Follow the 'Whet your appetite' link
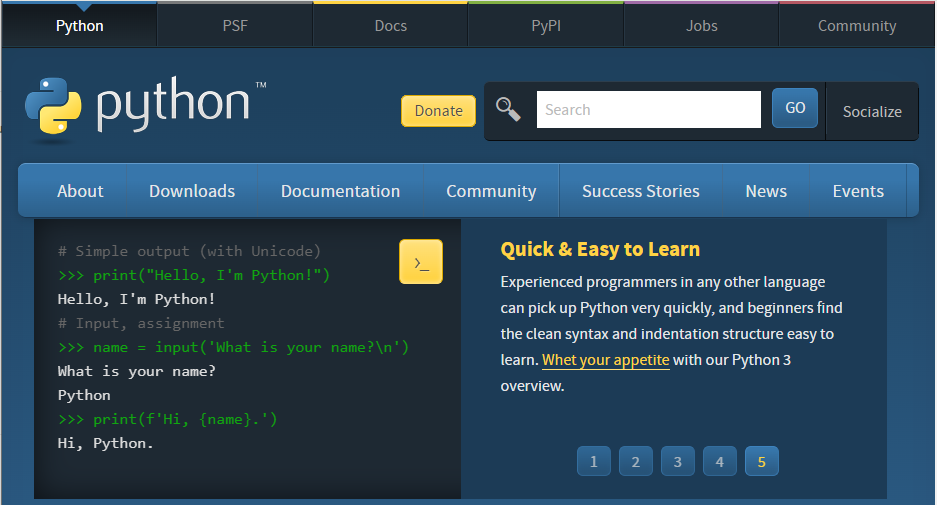The image size is (937, 505). click(x=606, y=360)
